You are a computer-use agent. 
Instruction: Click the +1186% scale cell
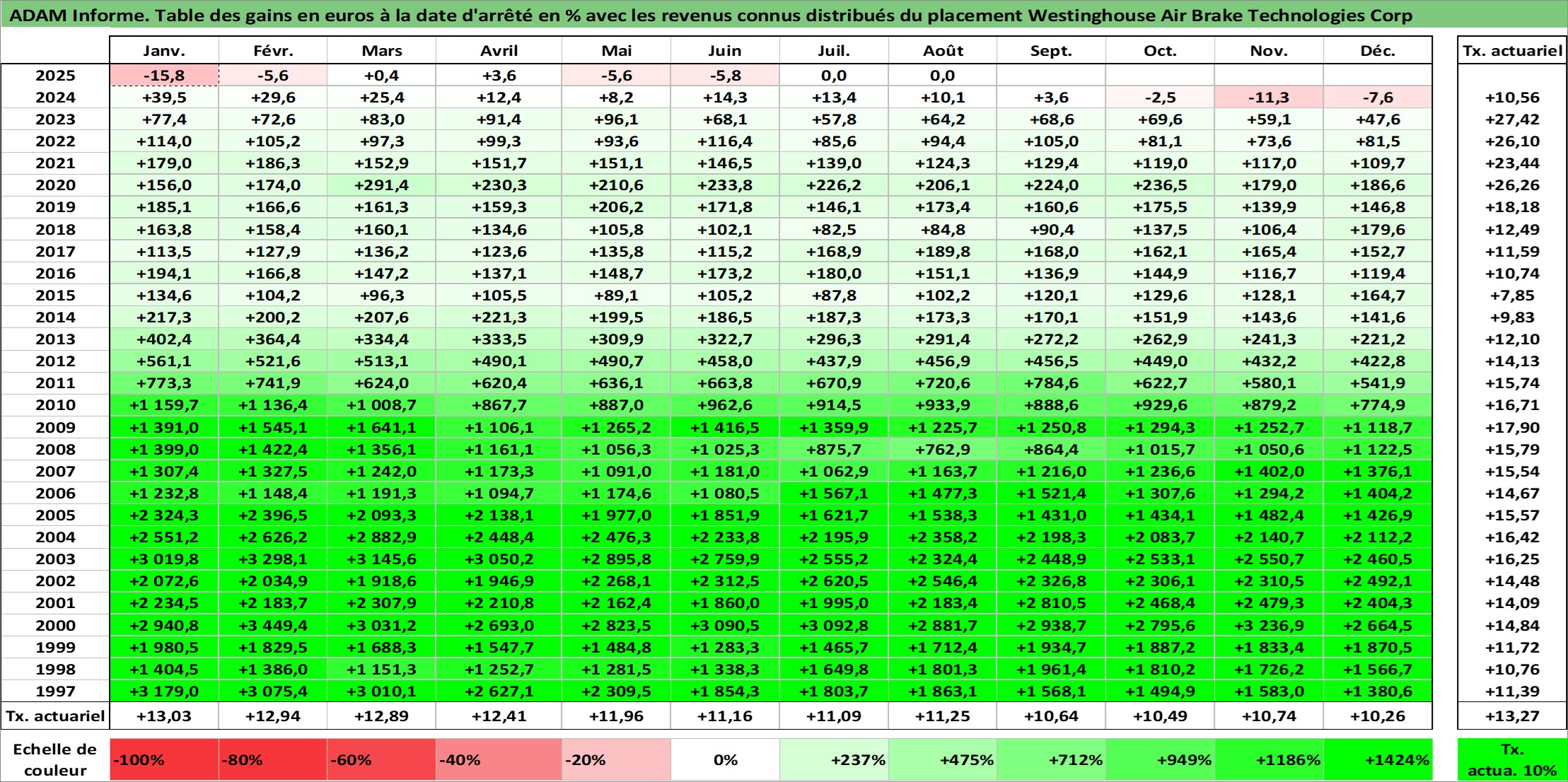(1269, 760)
